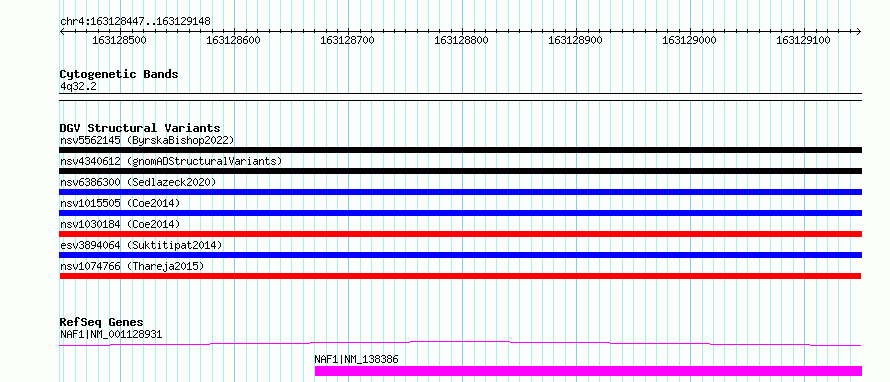Click the black bar for nsv5562145

coord(460,150)
